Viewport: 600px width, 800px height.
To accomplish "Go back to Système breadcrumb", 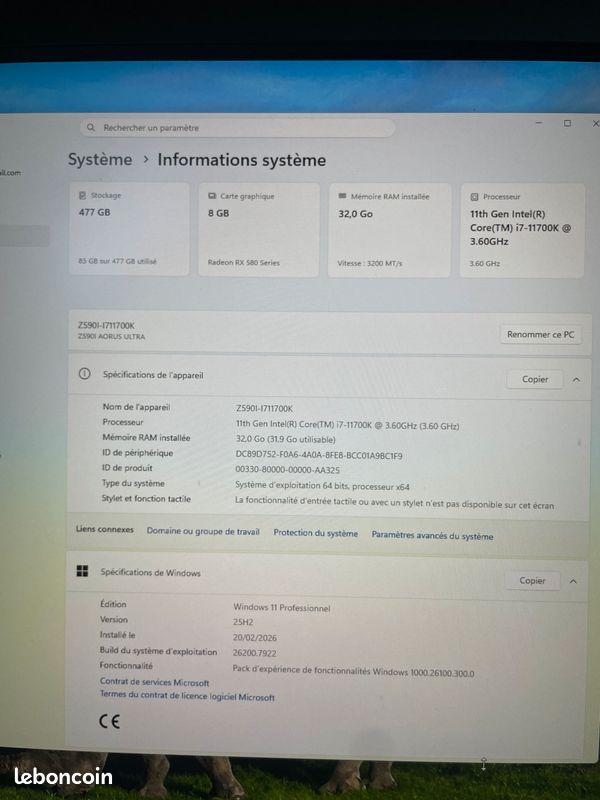I will [x=100, y=159].
